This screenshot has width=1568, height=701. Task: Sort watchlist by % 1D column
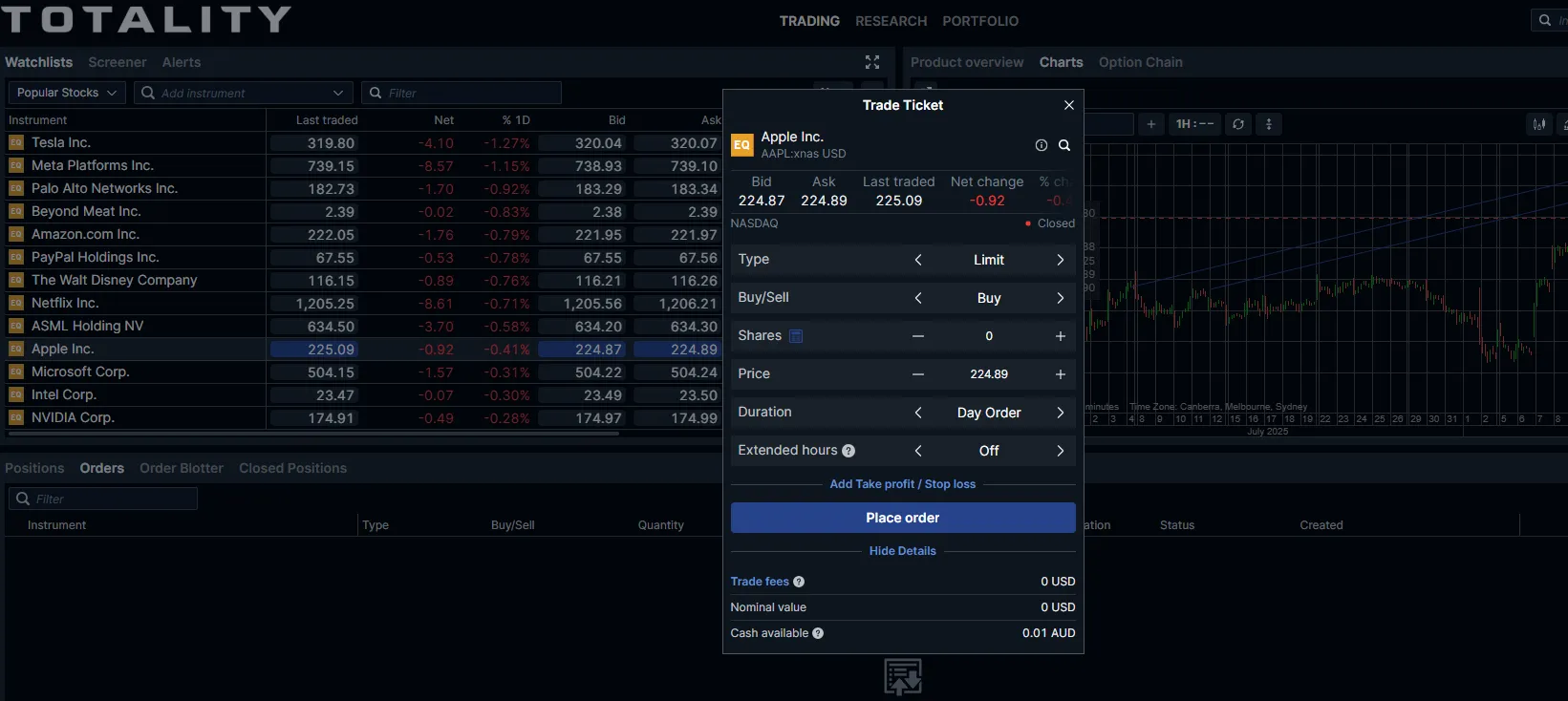pos(516,120)
